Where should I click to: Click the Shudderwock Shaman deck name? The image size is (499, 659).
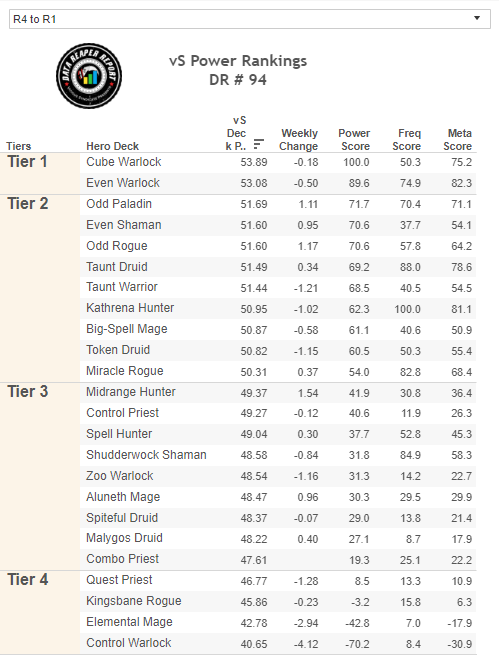pos(146,455)
